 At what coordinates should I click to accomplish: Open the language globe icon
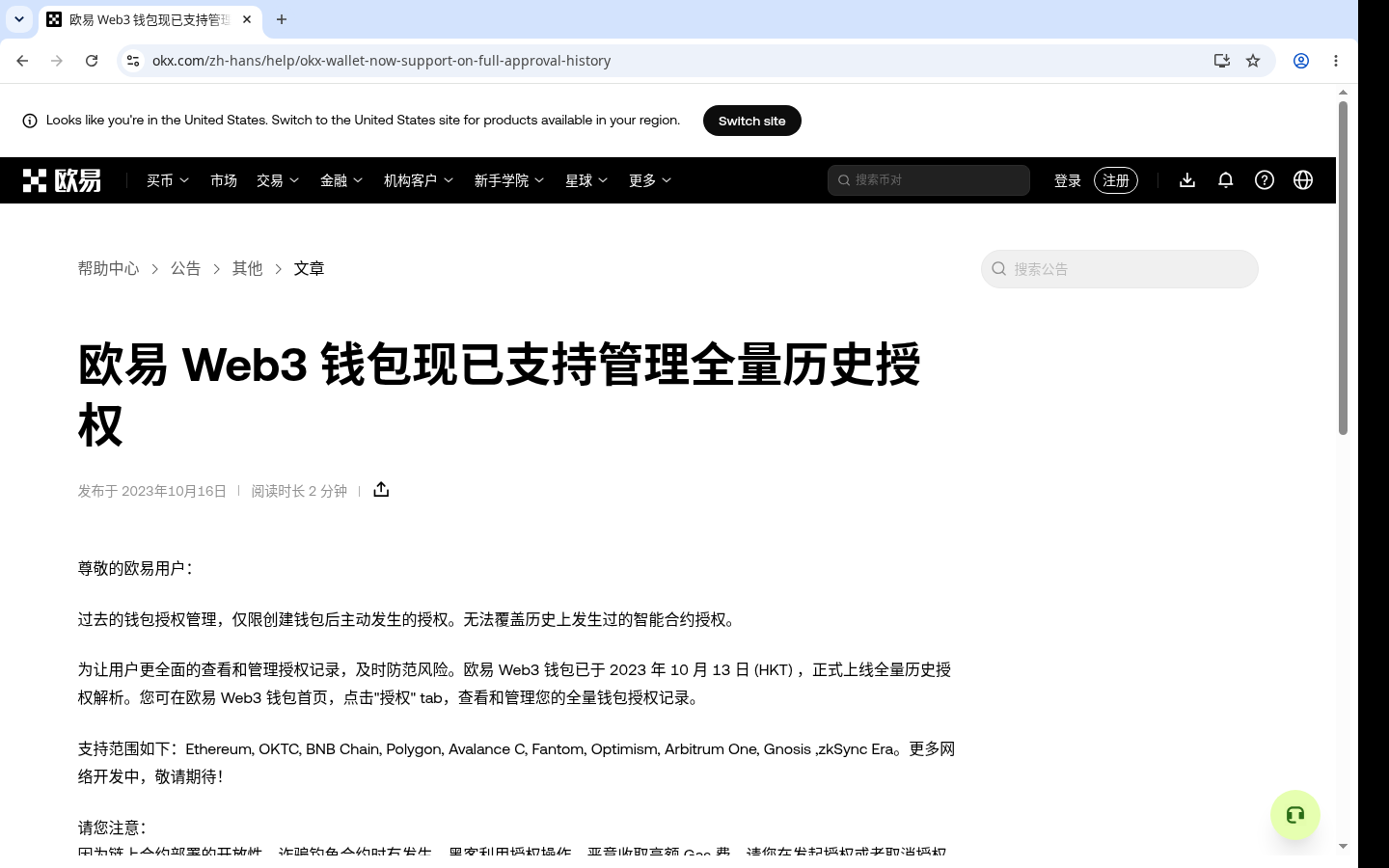pyautogui.click(x=1303, y=180)
